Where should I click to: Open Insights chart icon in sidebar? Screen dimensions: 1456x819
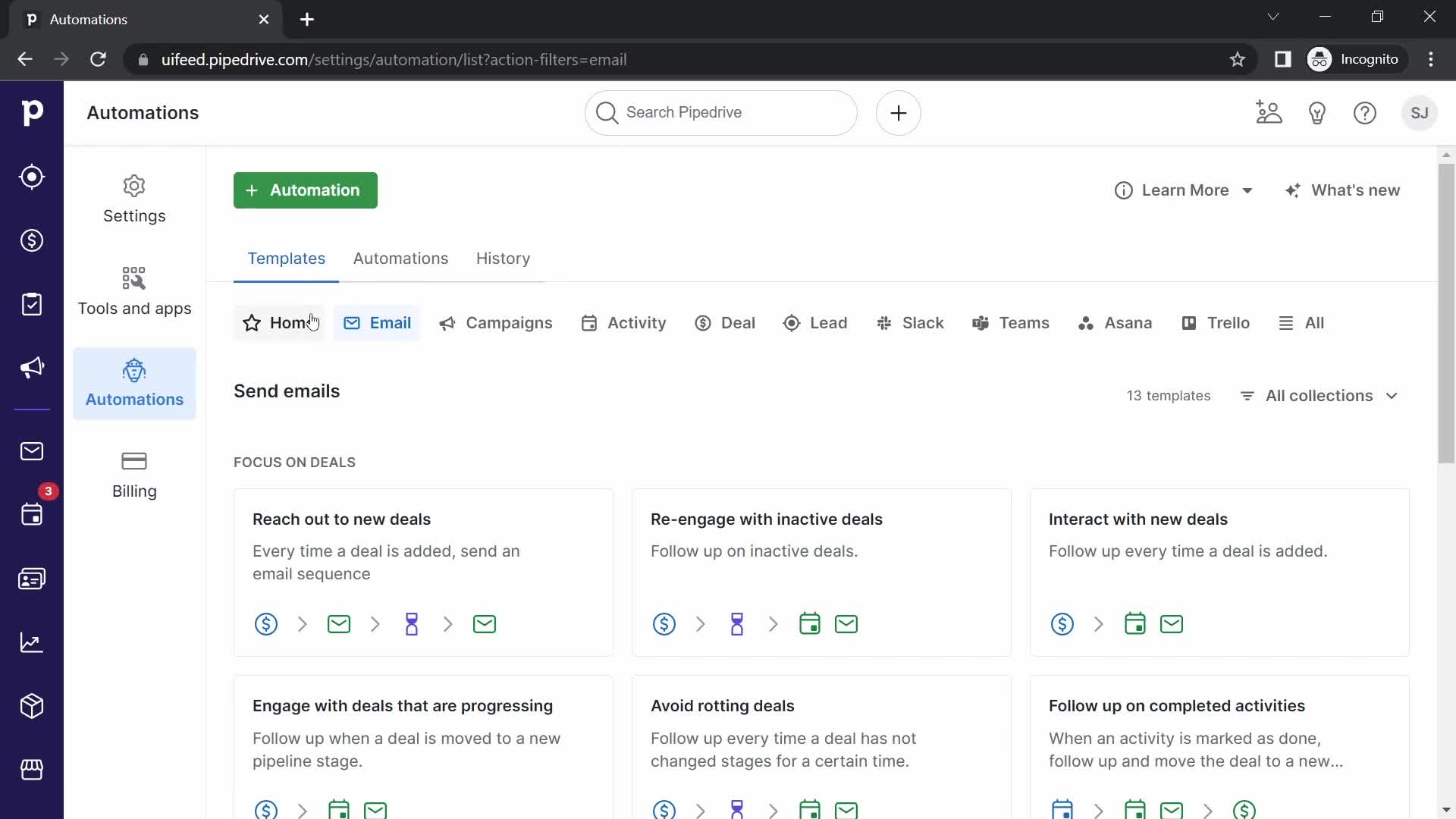[32, 642]
